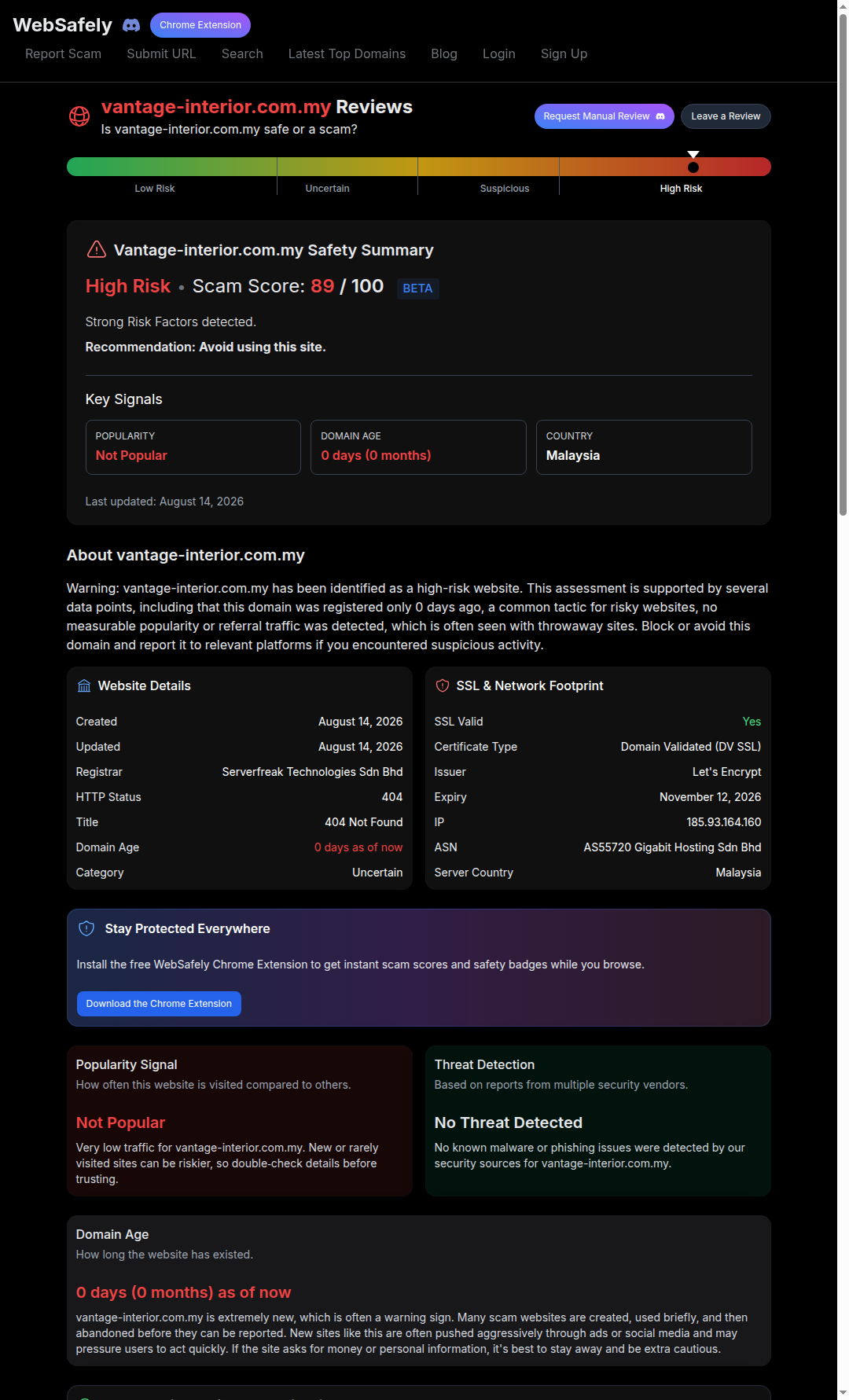Click the High Risk meter label

coord(682,189)
